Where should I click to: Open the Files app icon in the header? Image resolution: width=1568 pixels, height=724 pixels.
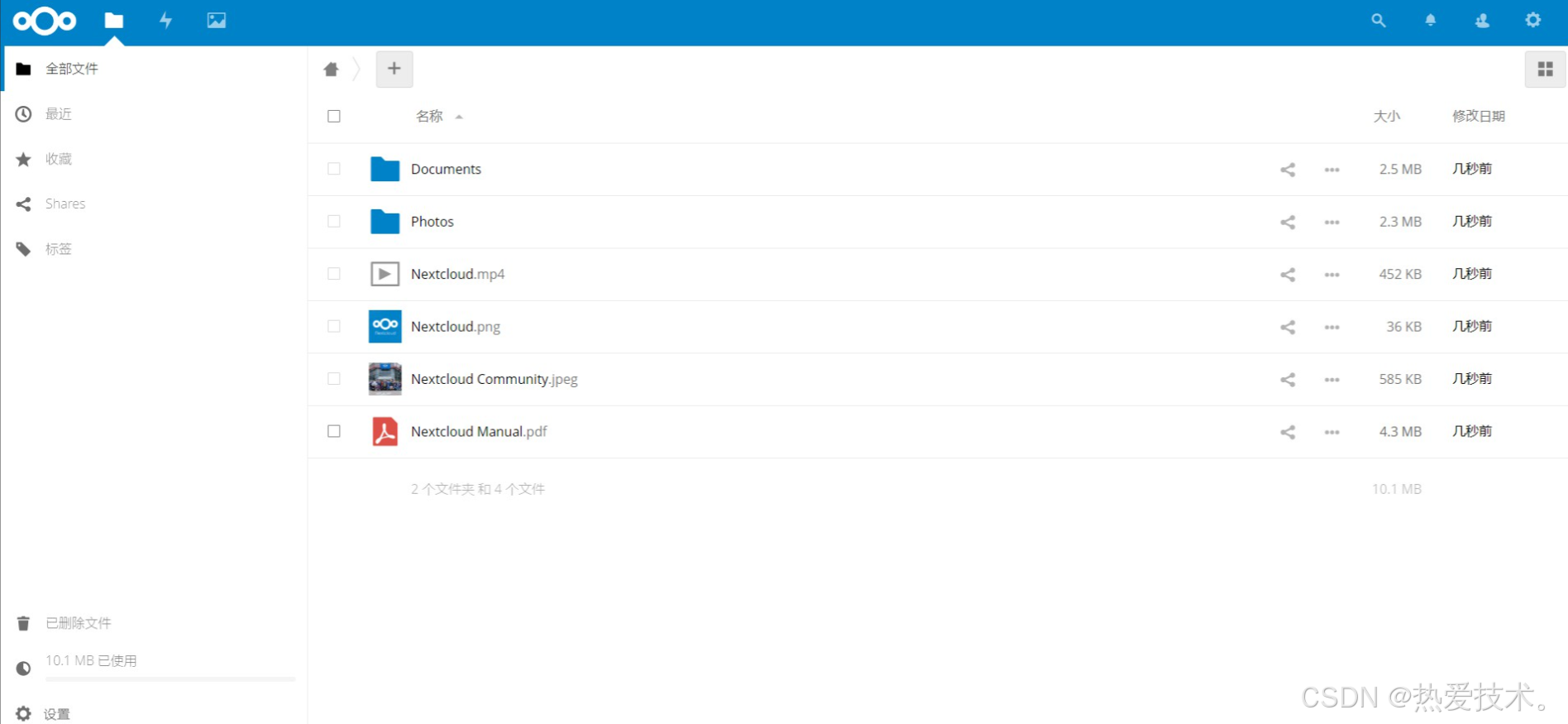(114, 21)
